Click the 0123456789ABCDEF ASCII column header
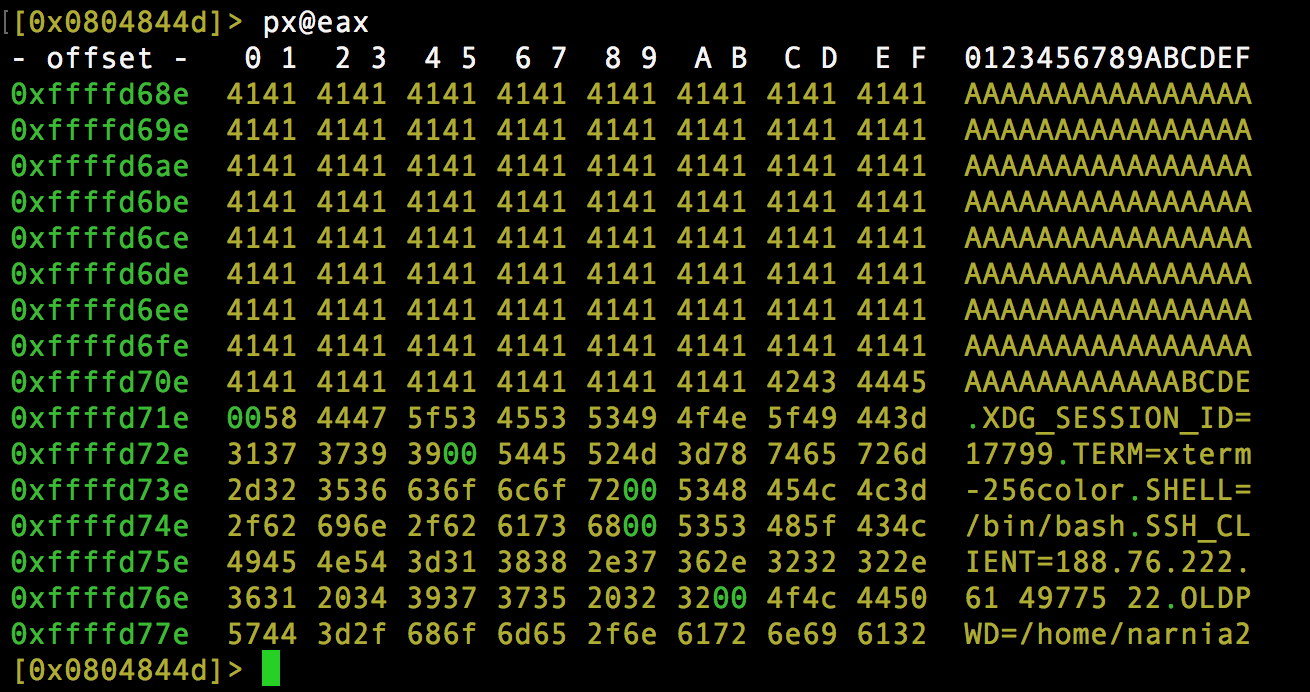This screenshot has height=692, width=1310. coord(1107,58)
